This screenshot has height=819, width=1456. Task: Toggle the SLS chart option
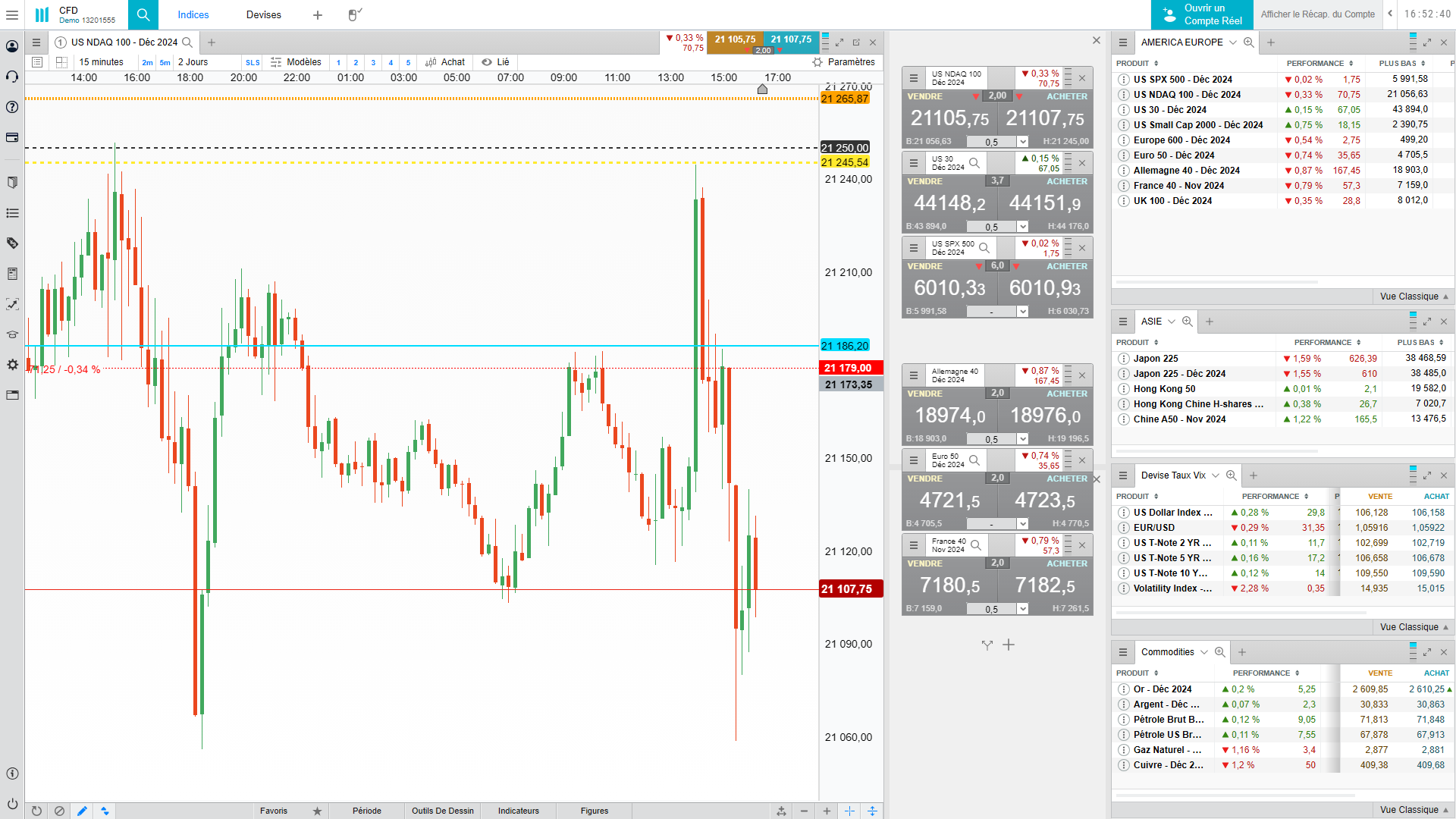[253, 63]
